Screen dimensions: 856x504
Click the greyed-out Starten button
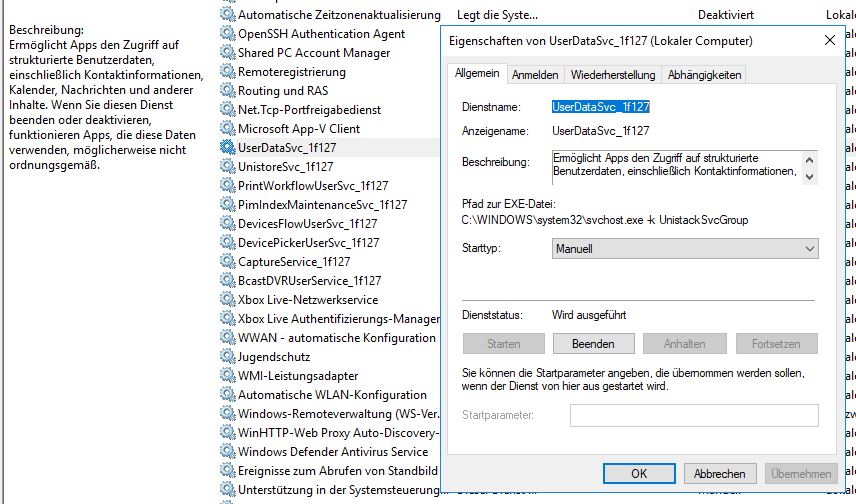coord(503,344)
